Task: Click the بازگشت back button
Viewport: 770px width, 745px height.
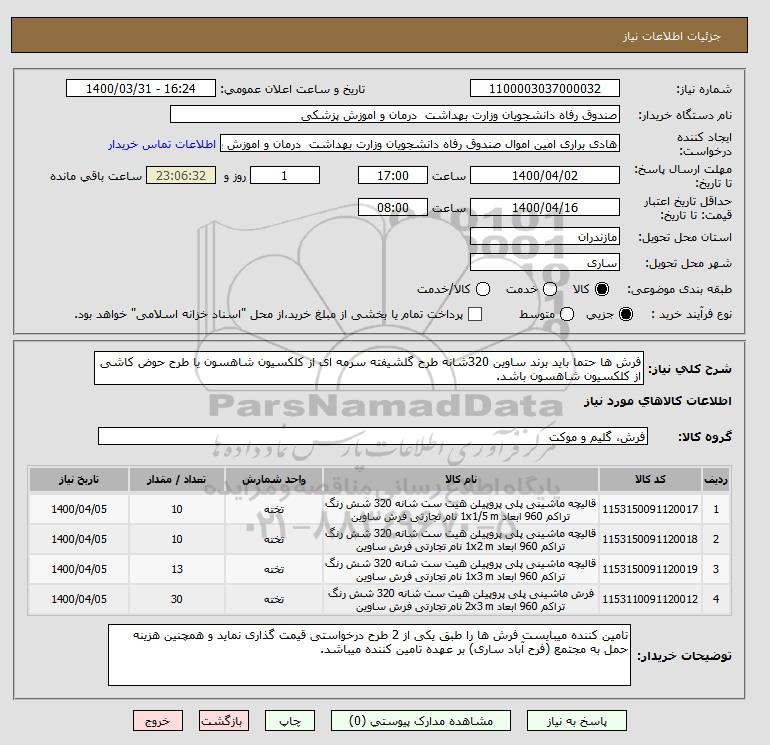Action: 224,721
